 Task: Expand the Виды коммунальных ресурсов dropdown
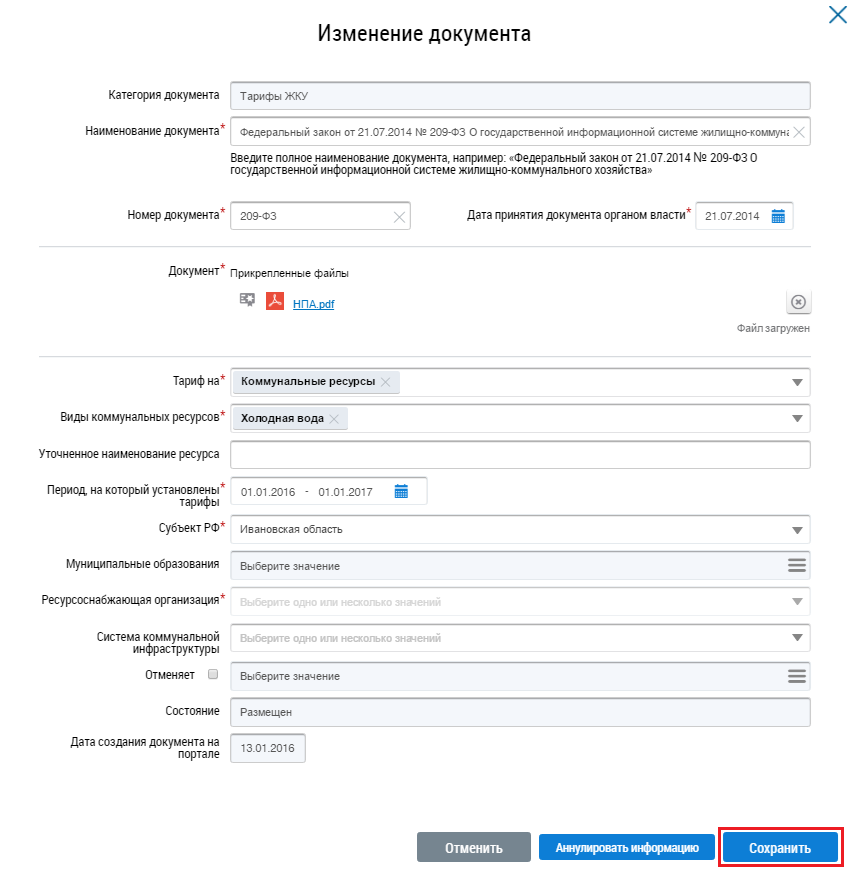(x=797, y=419)
